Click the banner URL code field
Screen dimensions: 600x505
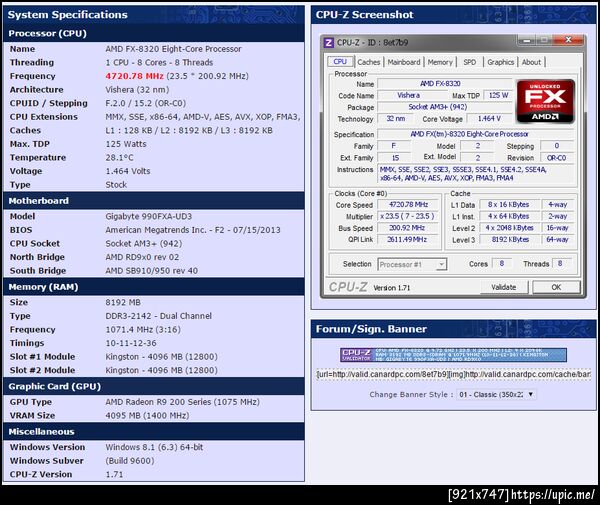tap(453, 374)
